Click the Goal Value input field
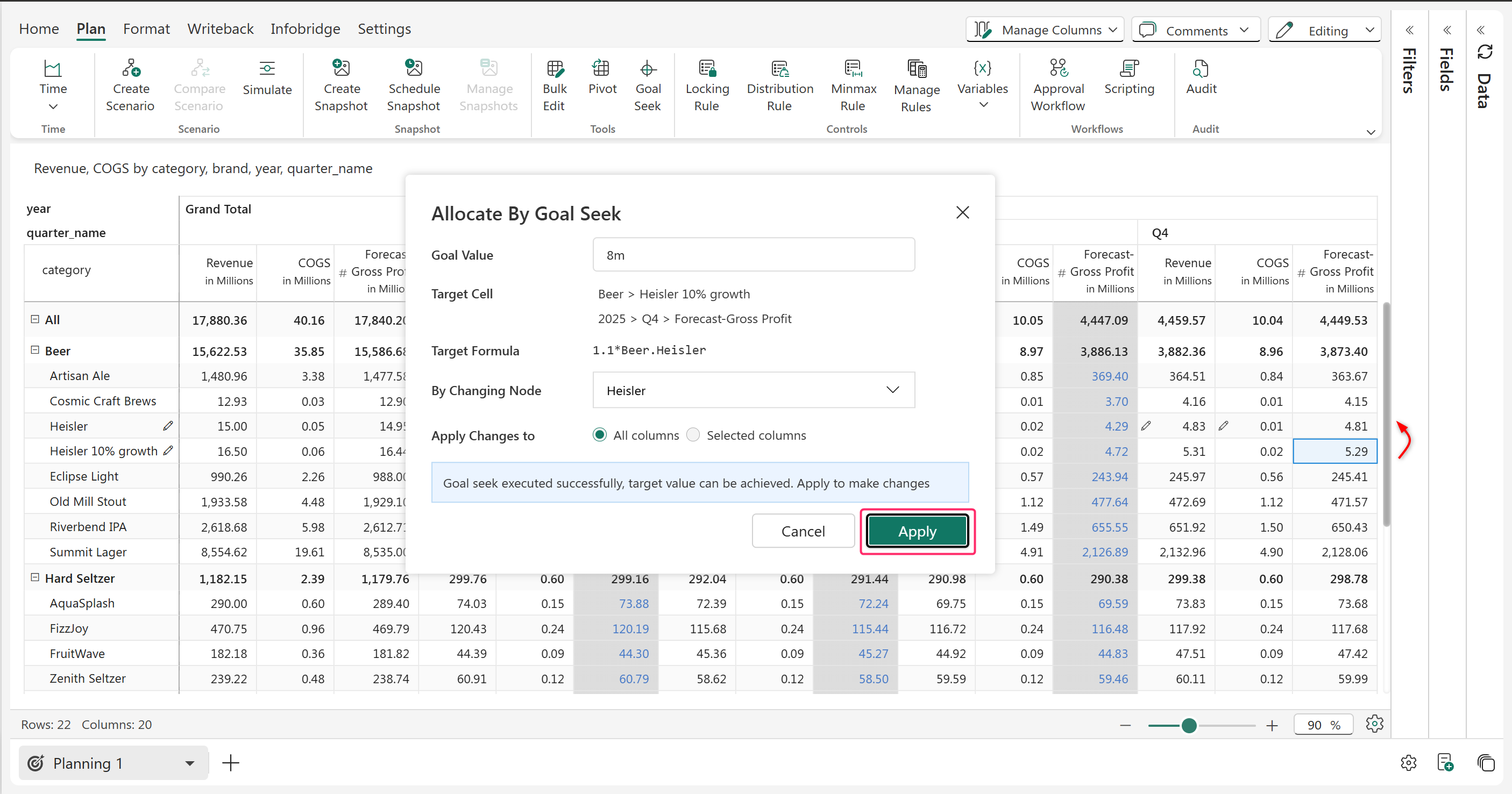Screen dimensions: 1512x794 [753, 255]
